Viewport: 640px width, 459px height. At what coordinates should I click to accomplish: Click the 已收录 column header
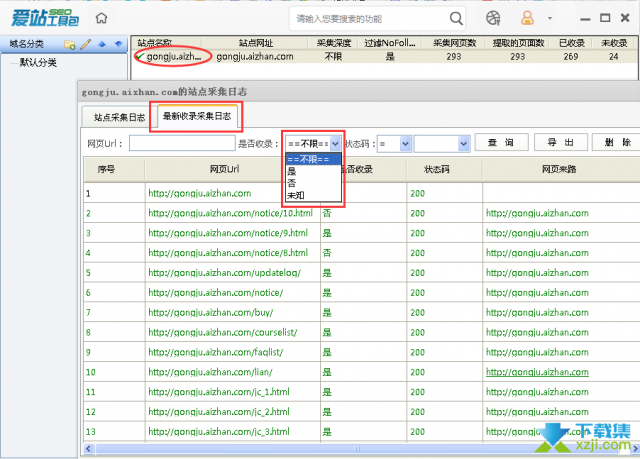571,43
